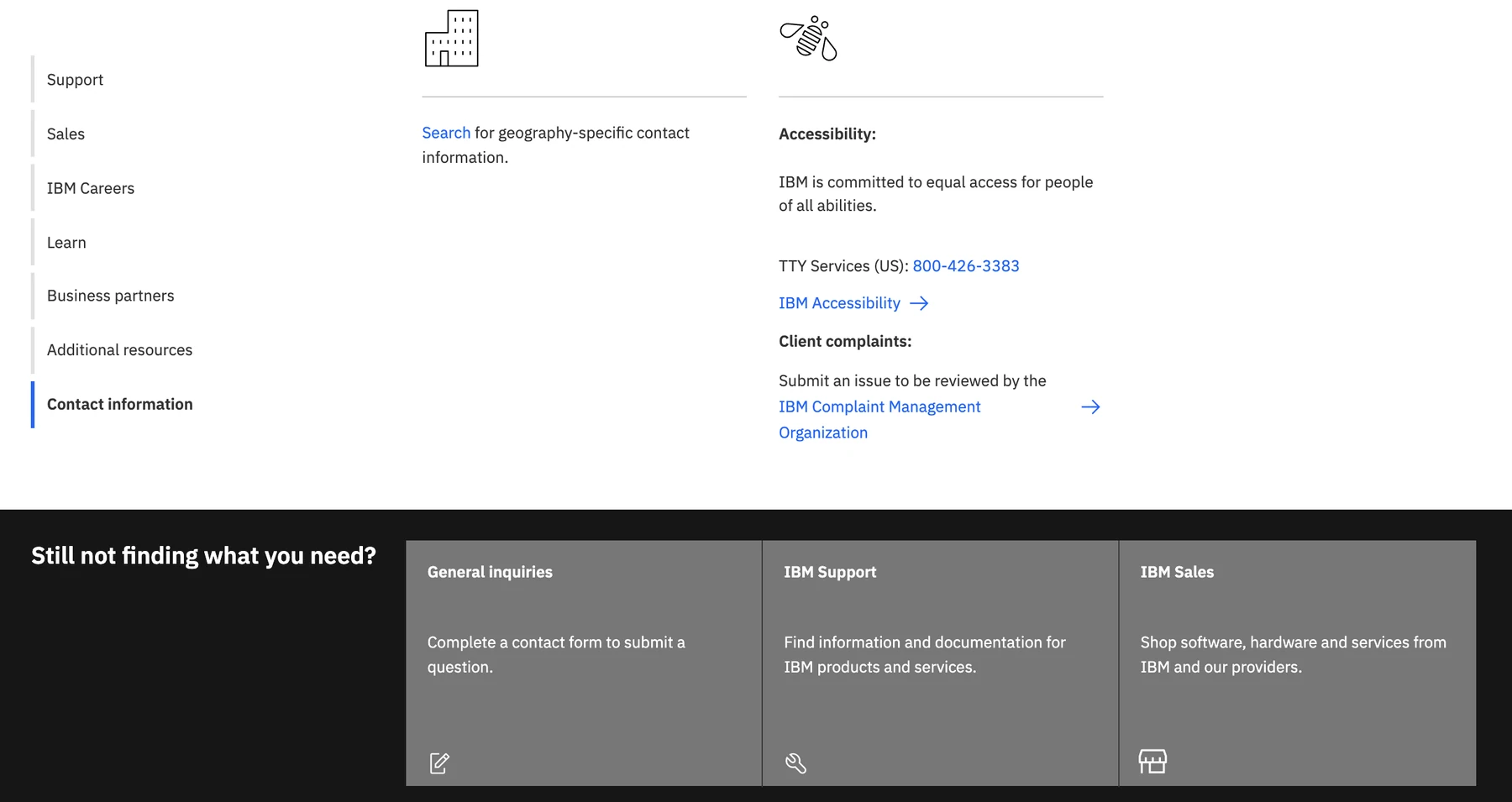Click the arrow beside IBM Complaint Management Organization
Screen dimensions: 1512x802
[x=1090, y=407]
